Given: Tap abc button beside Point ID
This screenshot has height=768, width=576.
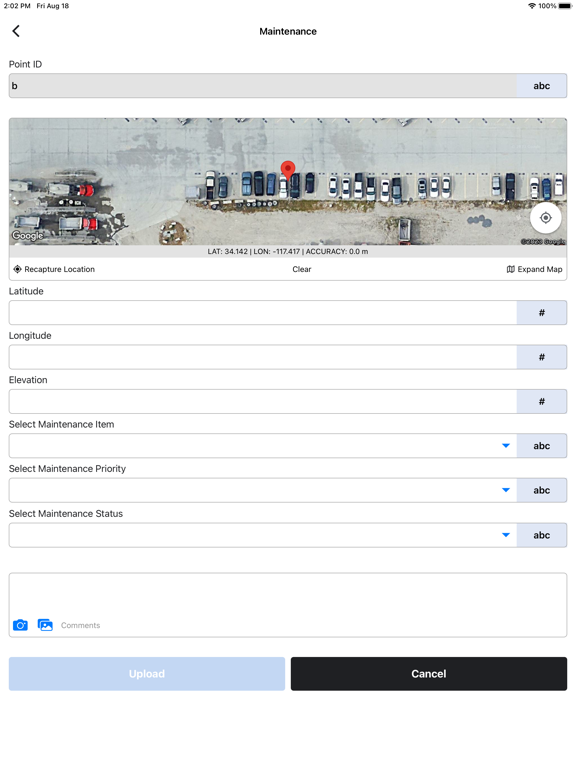Looking at the screenshot, I should tap(542, 86).
